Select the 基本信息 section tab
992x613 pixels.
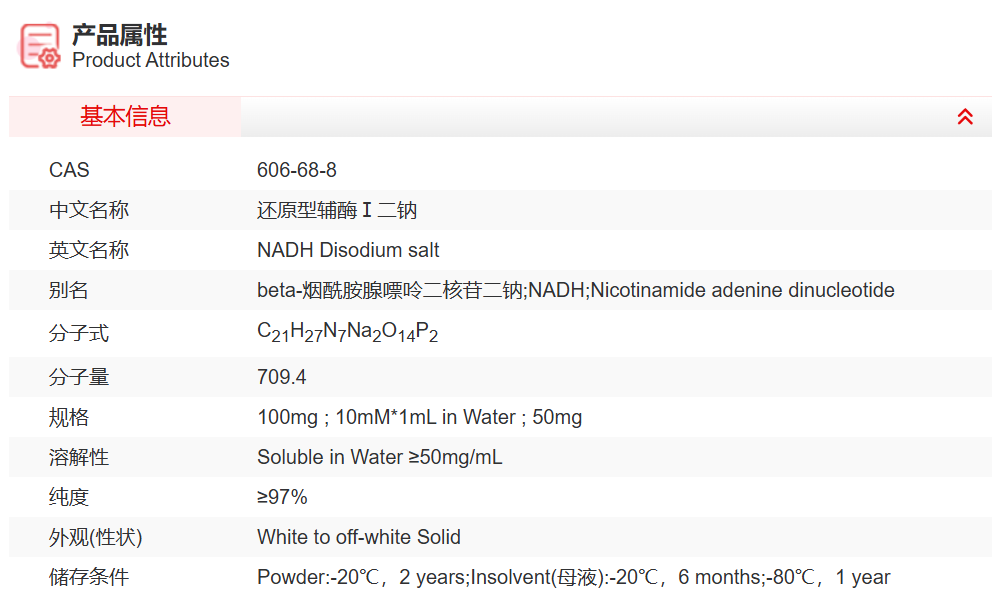[125, 117]
